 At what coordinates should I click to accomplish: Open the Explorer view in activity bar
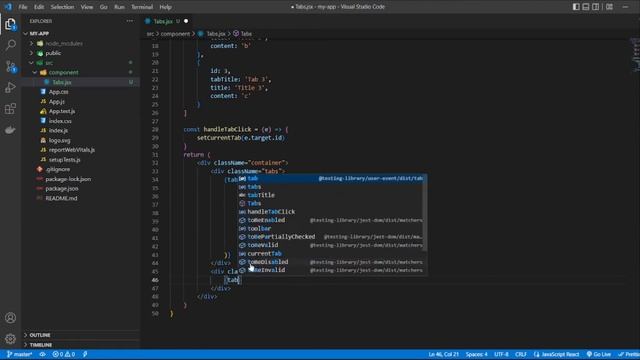coord(11,24)
